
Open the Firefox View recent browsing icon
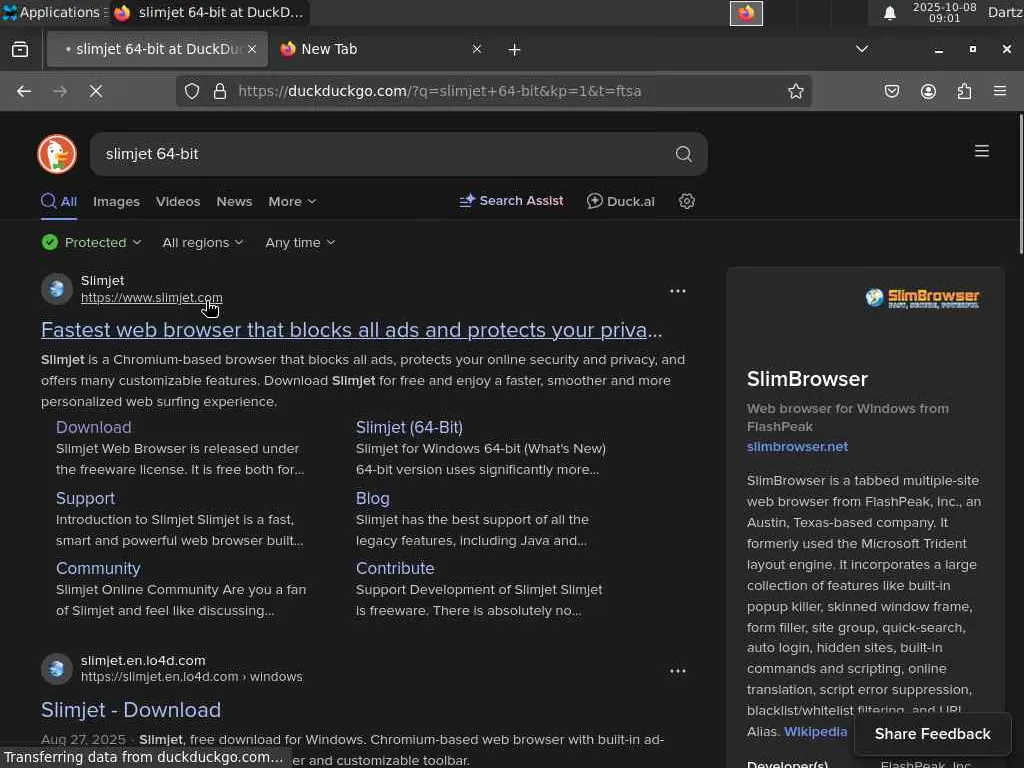(x=20, y=50)
